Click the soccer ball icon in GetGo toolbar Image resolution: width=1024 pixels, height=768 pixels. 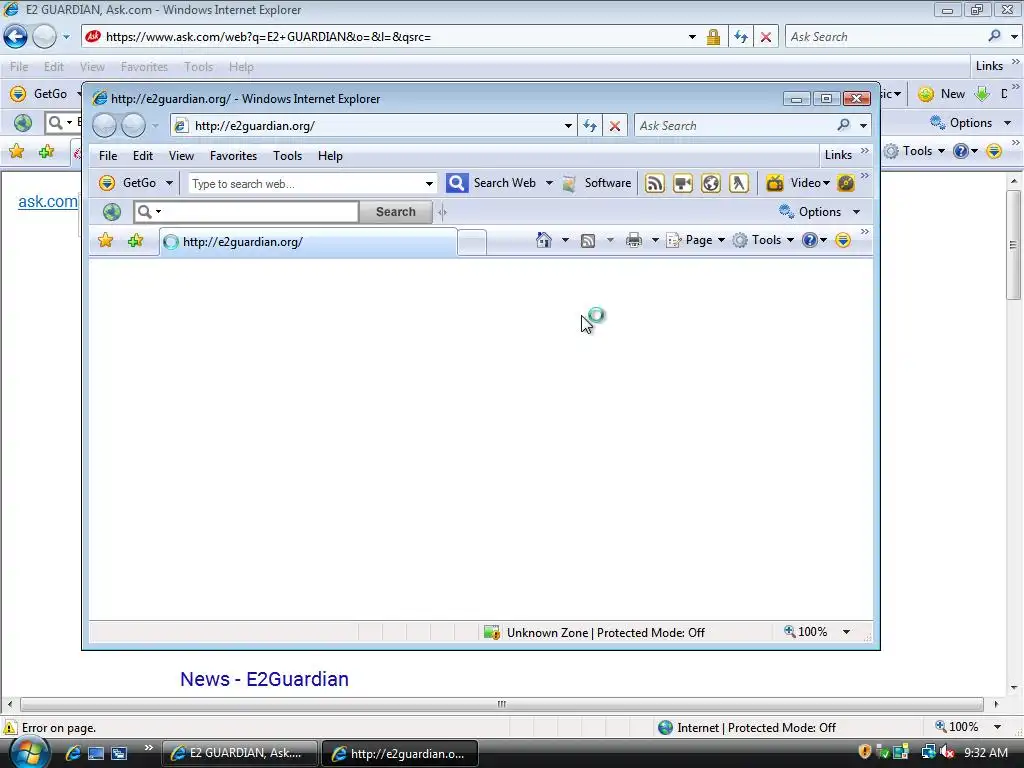pyautogui.click(x=711, y=184)
